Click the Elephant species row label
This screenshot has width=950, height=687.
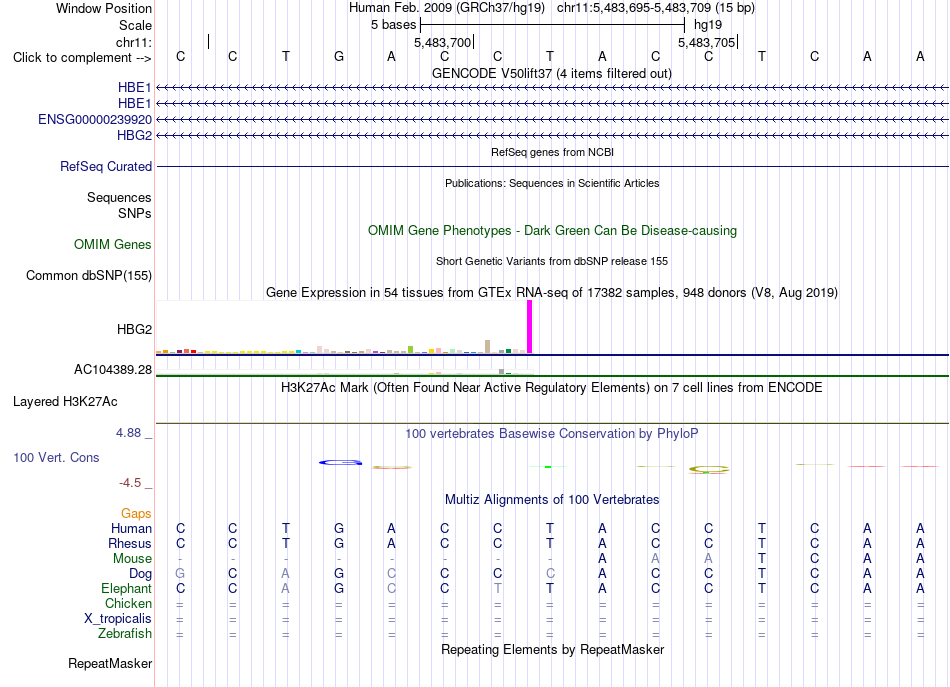[x=127, y=588]
